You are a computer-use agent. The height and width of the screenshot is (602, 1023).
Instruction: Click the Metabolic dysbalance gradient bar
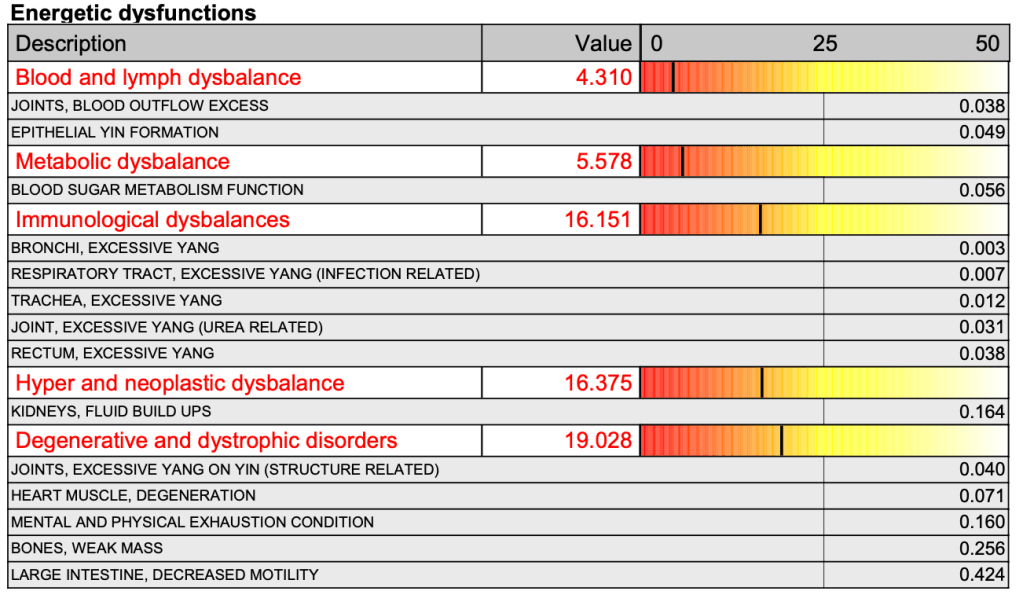pos(823,161)
